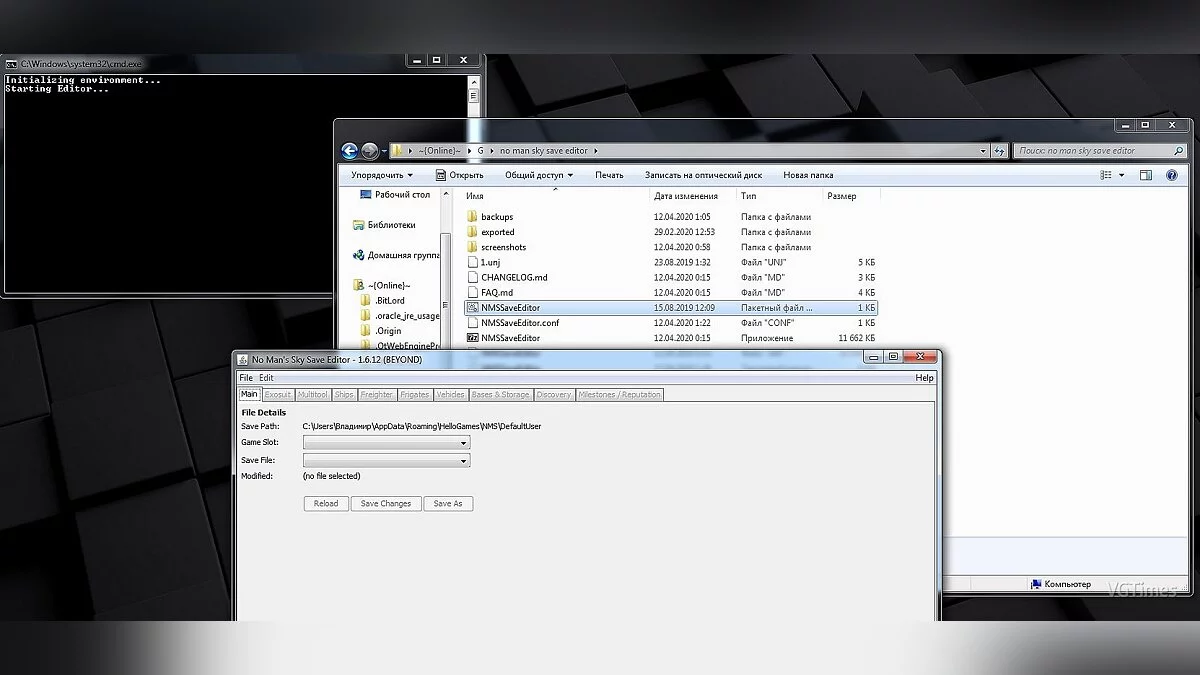1200x675 pixels.
Task: Switch to the Main tab
Action: pos(249,395)
